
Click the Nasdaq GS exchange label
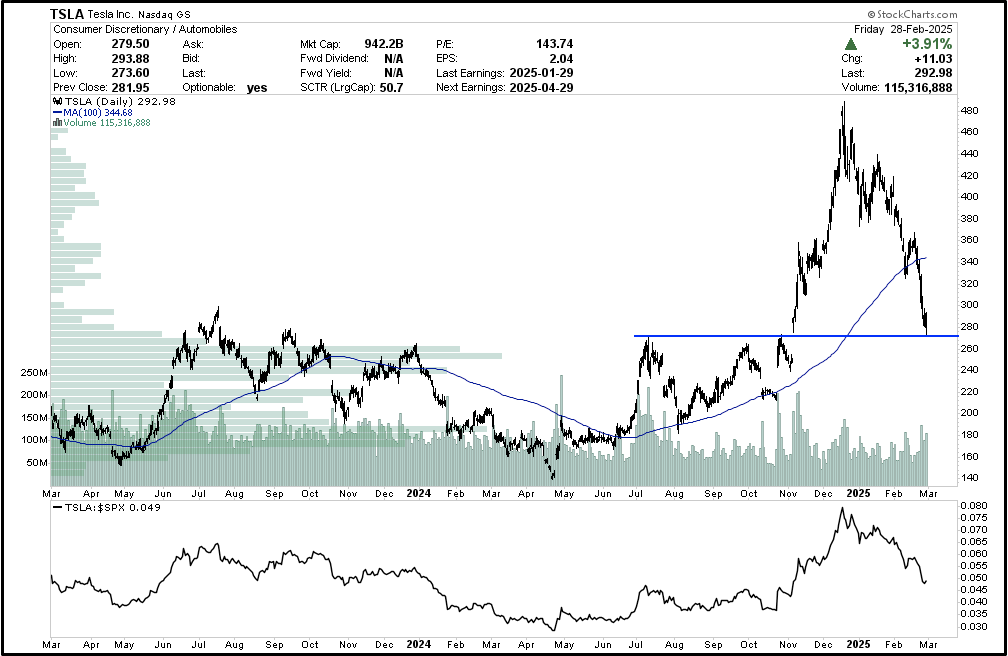[x=165, y=14]
